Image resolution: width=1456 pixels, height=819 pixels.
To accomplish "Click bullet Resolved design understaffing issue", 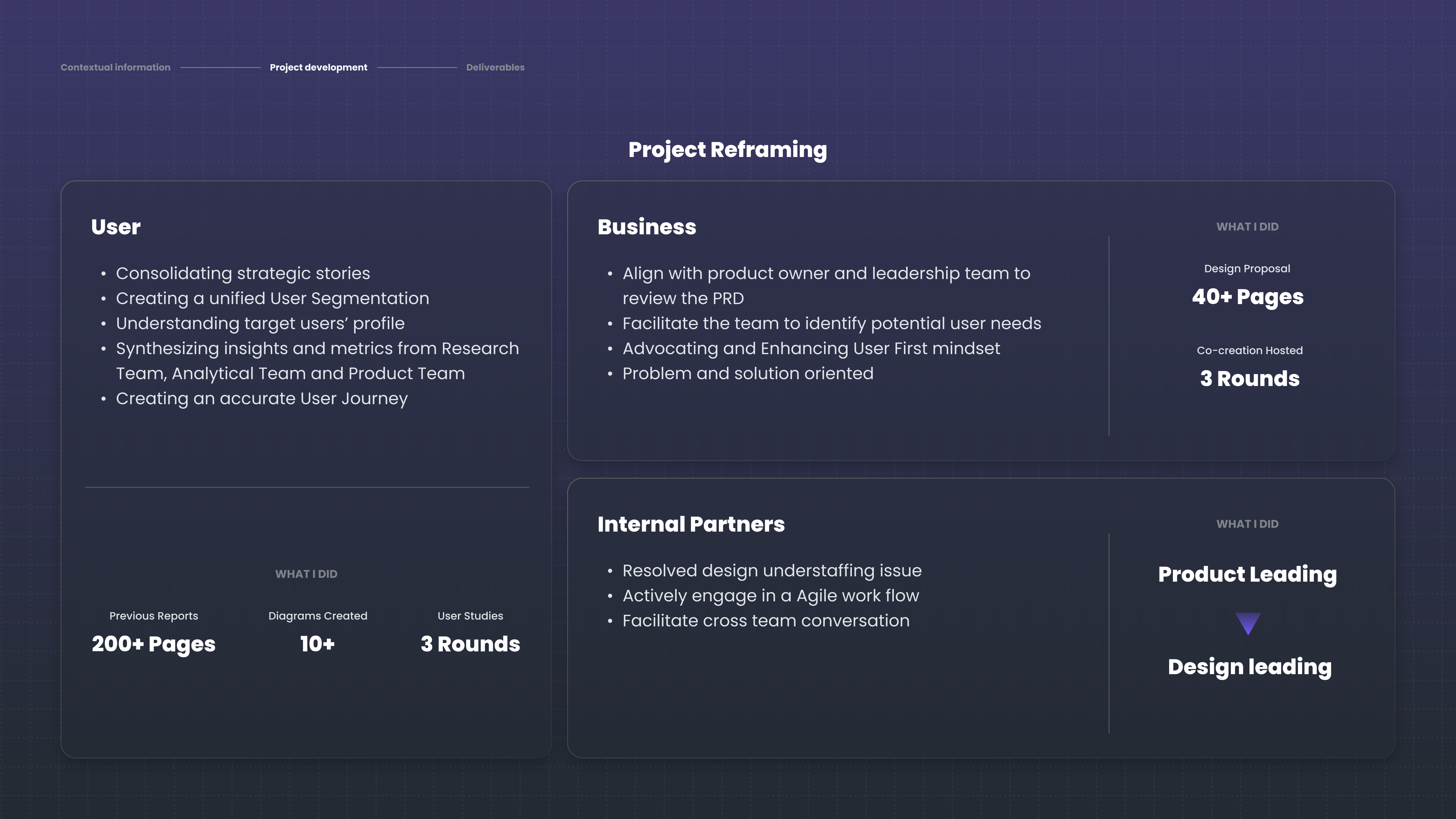I will [772, 570].
